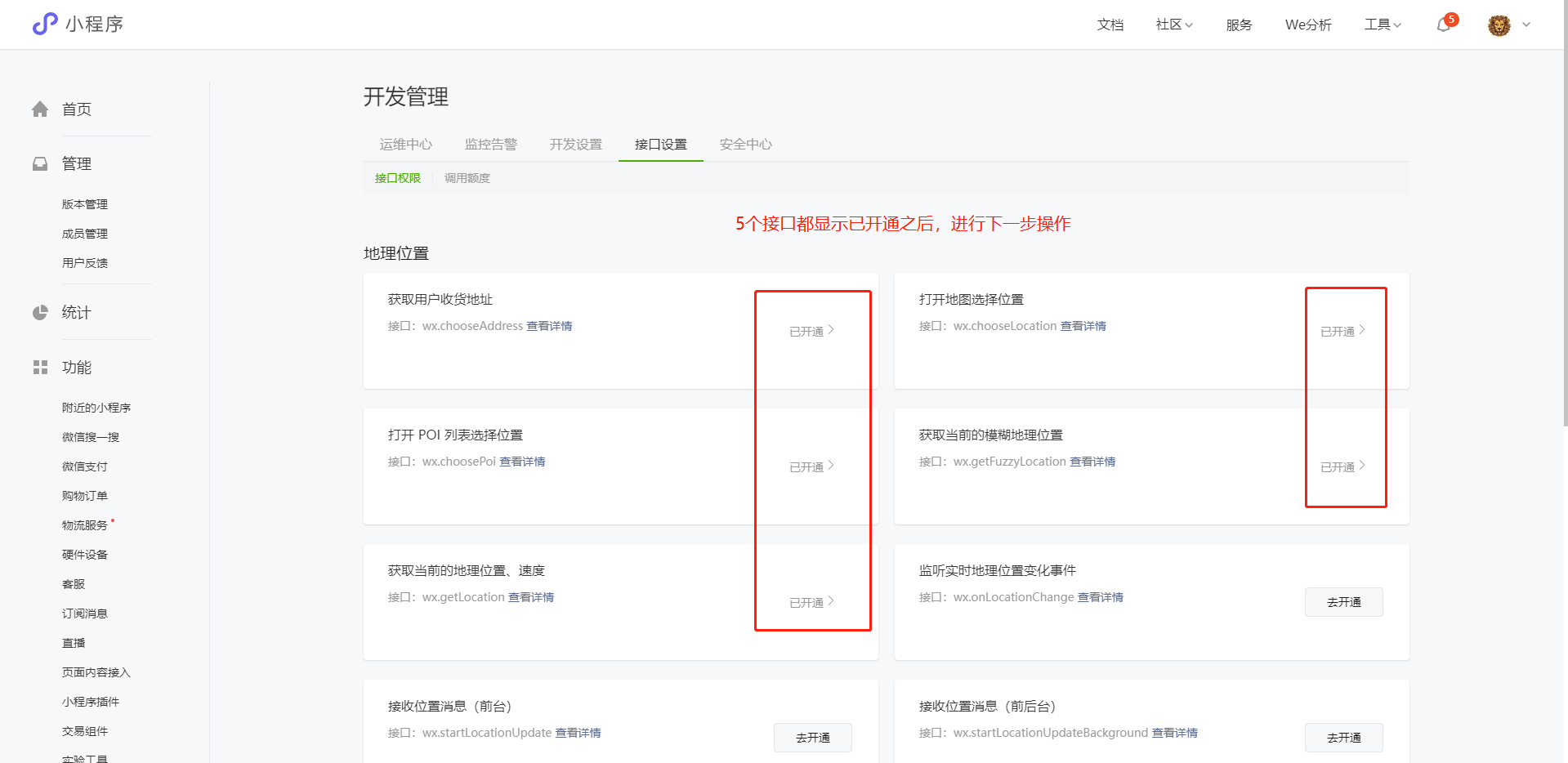Click 去开通 for wx.onLocationChange
The image size is (1568, 763).
tap(1343, 602)
